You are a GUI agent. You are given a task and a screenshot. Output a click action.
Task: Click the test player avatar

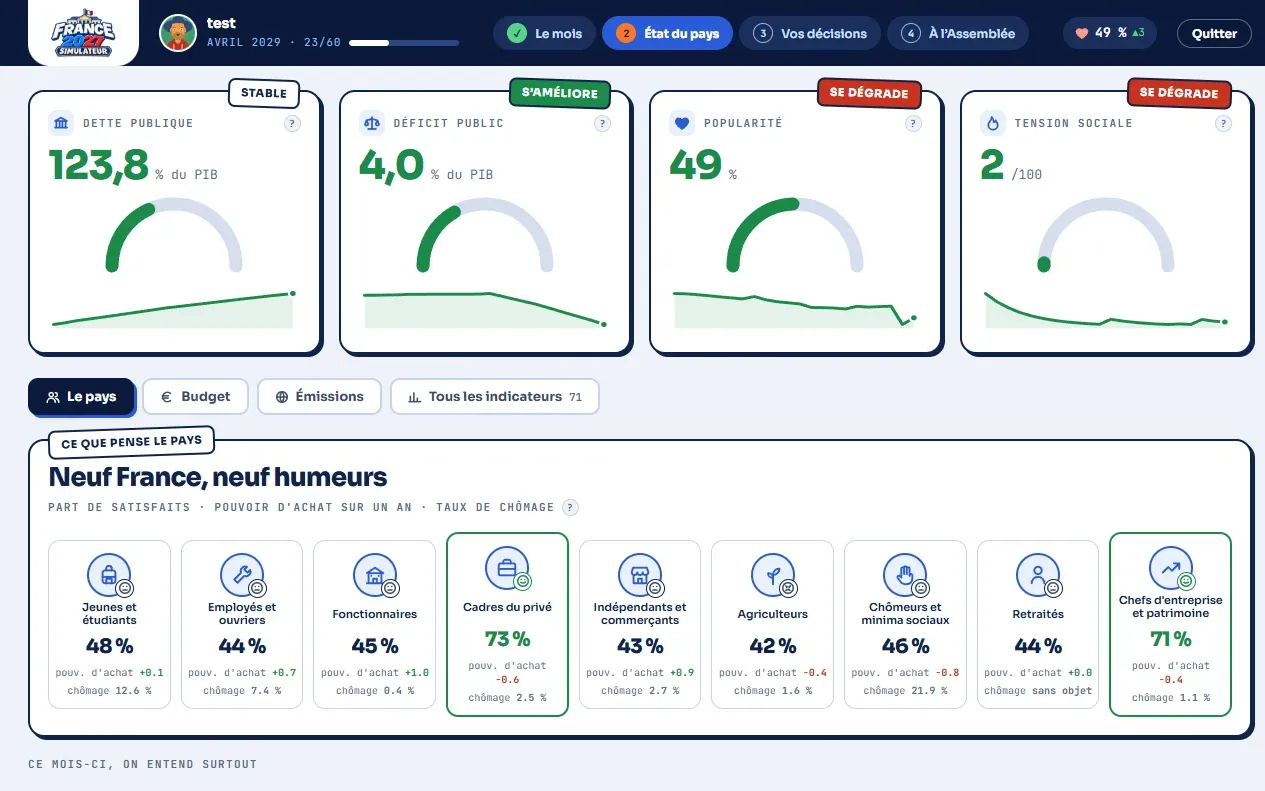tap(178, 33)
